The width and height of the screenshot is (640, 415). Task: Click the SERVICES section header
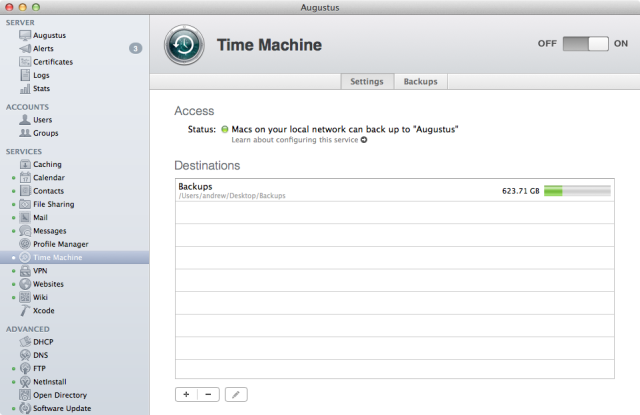pyautogui.click(x=24, y=151)
